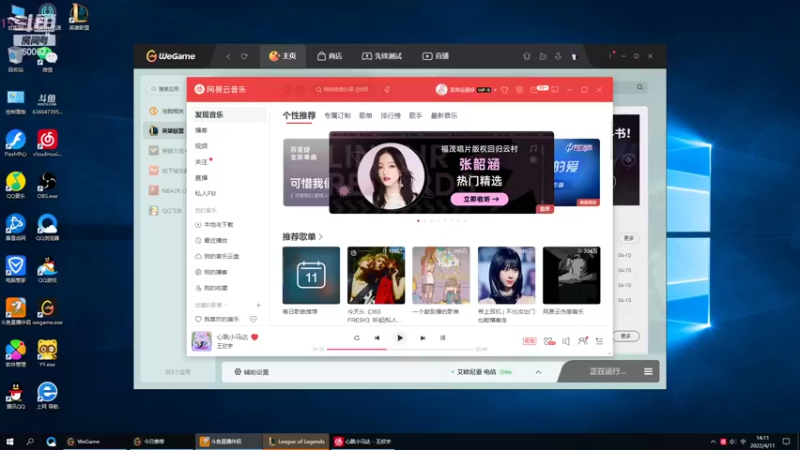Open League of Legends in the taskbar
This screenshot has width=800, height=450.
(x=296, y=442)
